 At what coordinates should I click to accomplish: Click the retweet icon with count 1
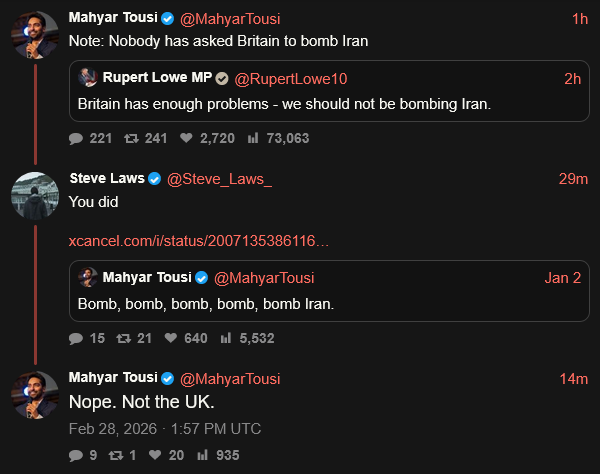116,456
